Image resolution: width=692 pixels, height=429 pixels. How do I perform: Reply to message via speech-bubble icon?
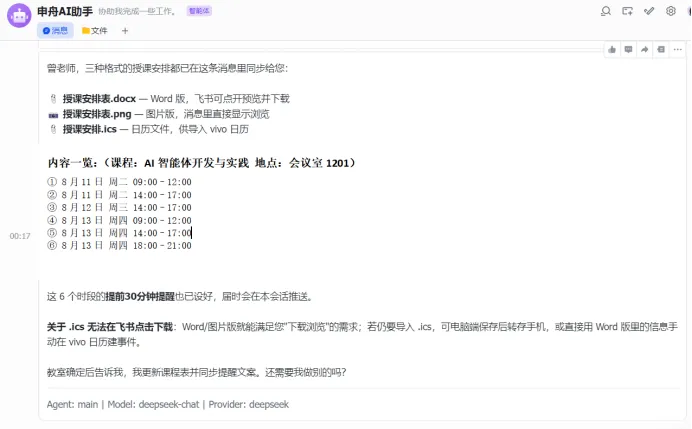[x=628, y=49]
